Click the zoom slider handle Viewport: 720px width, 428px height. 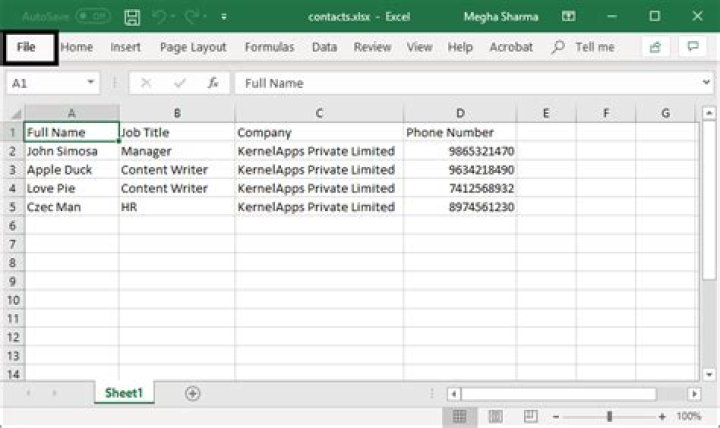coord(609,416)
